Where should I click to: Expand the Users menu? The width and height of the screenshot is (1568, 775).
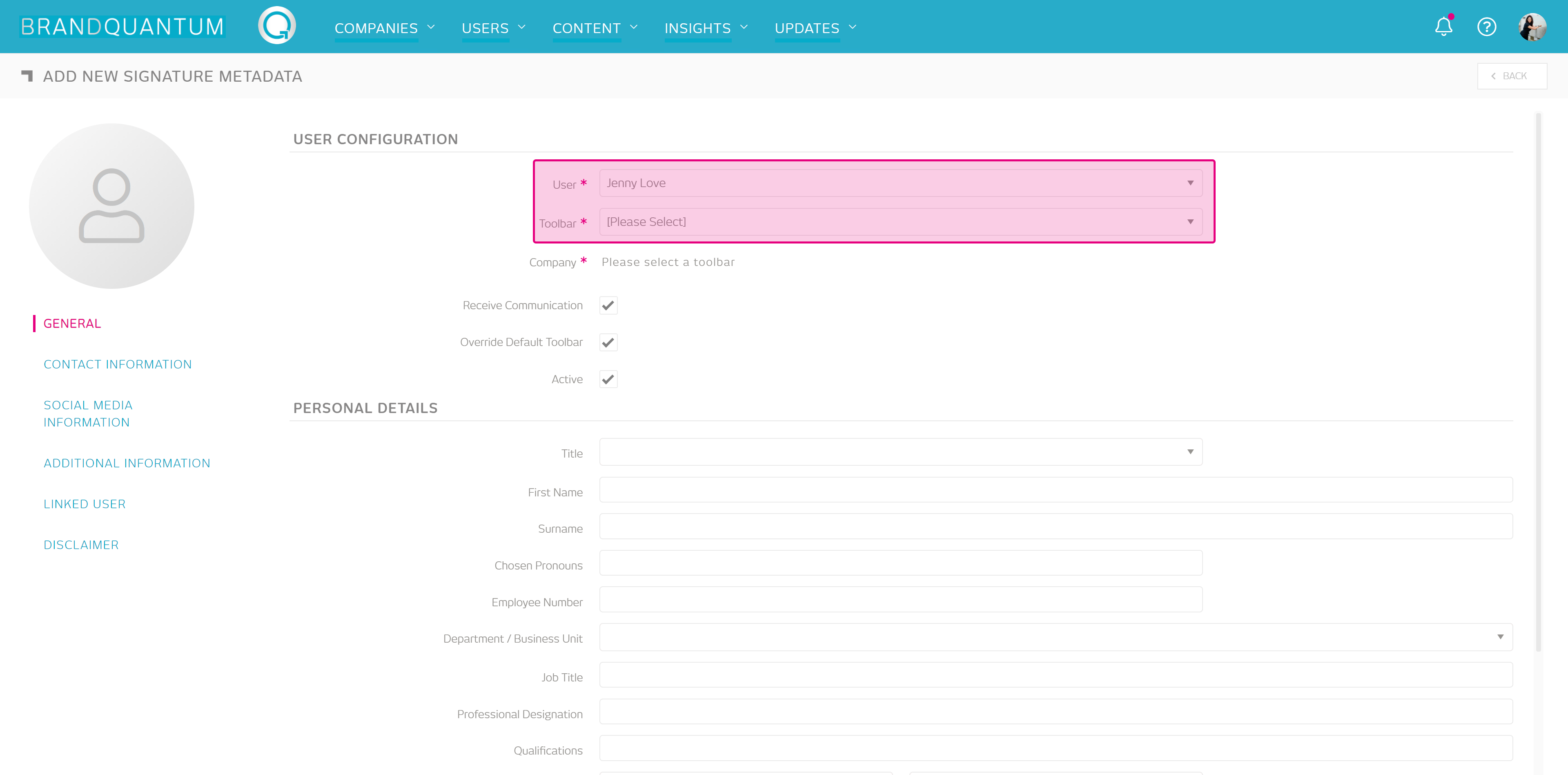coord(493,28)
